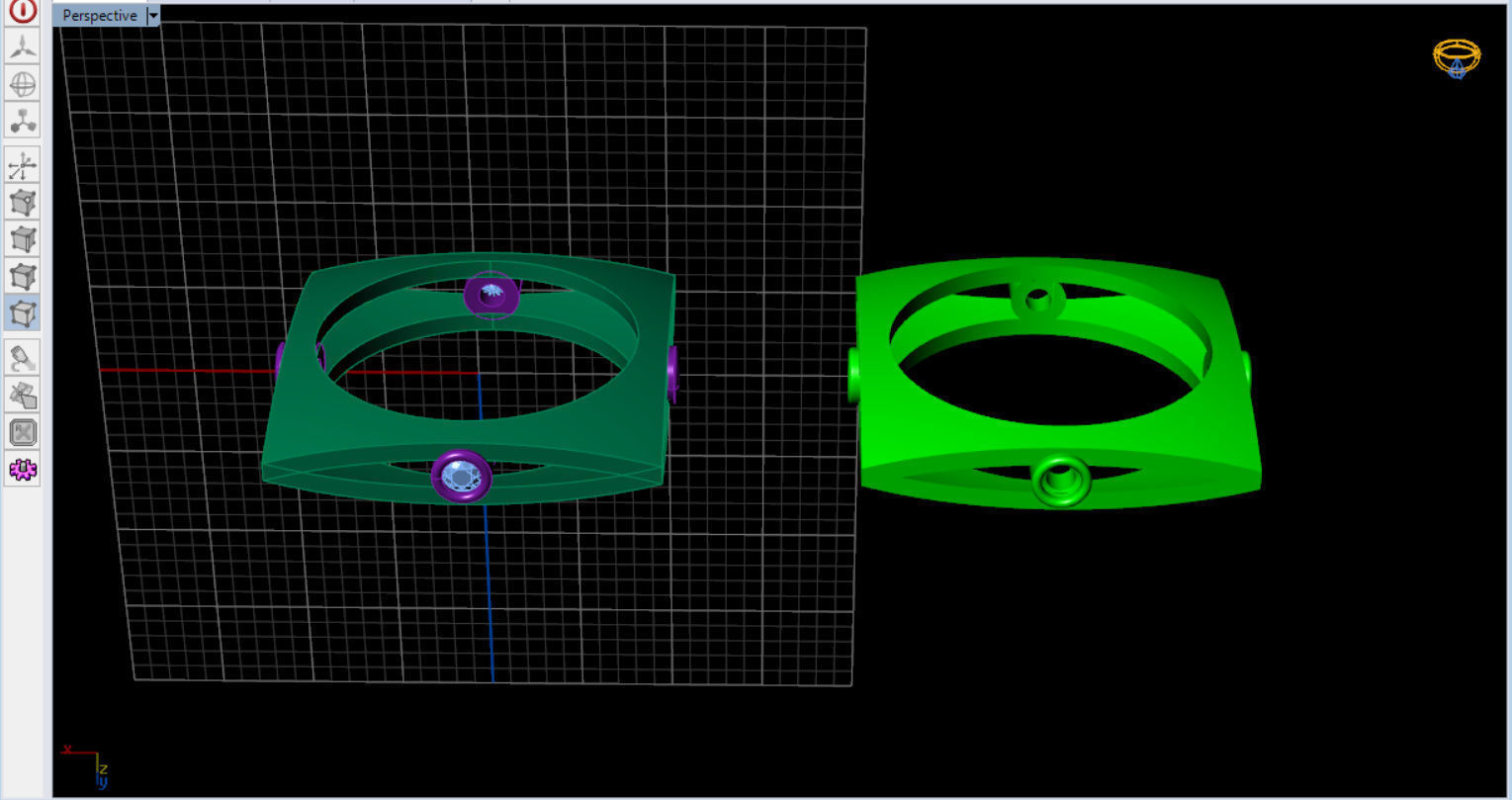Switch to edge selection cube icon
This screenshot has width=1512, height=800.
click(23, 239)
